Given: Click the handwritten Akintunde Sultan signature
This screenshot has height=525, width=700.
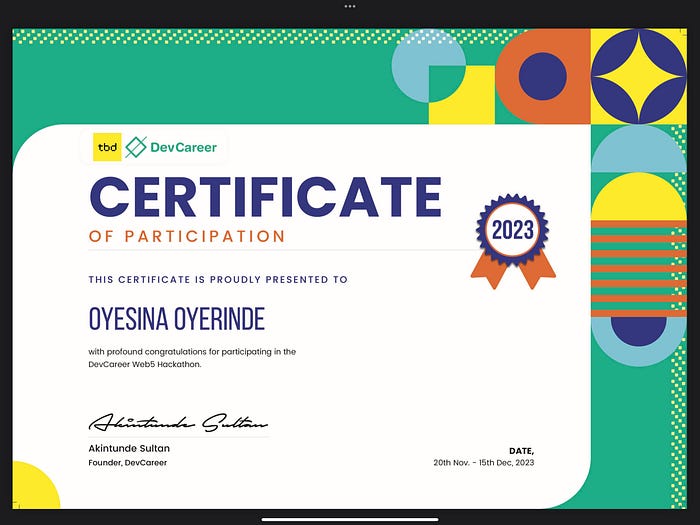Looking at the screenshot, I should point(178,422).
